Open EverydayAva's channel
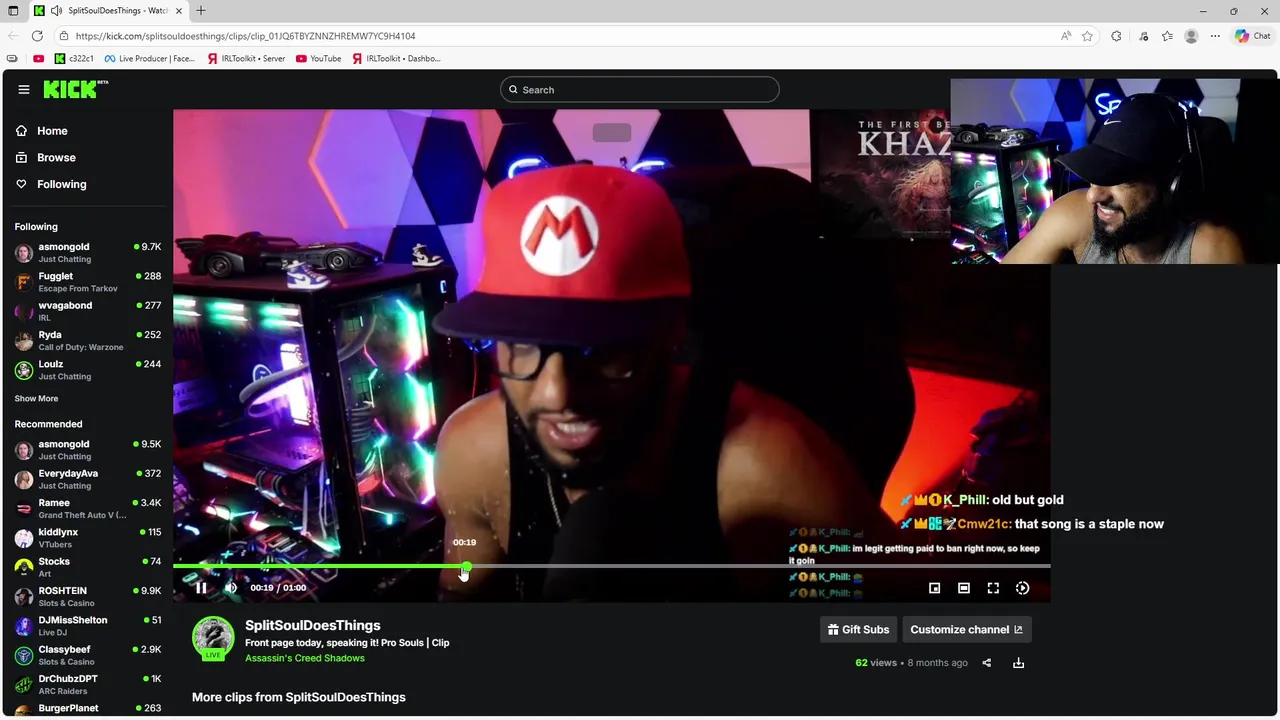Image resolution: width=1280 pixels, height=720 pixels. click(87, 479)
